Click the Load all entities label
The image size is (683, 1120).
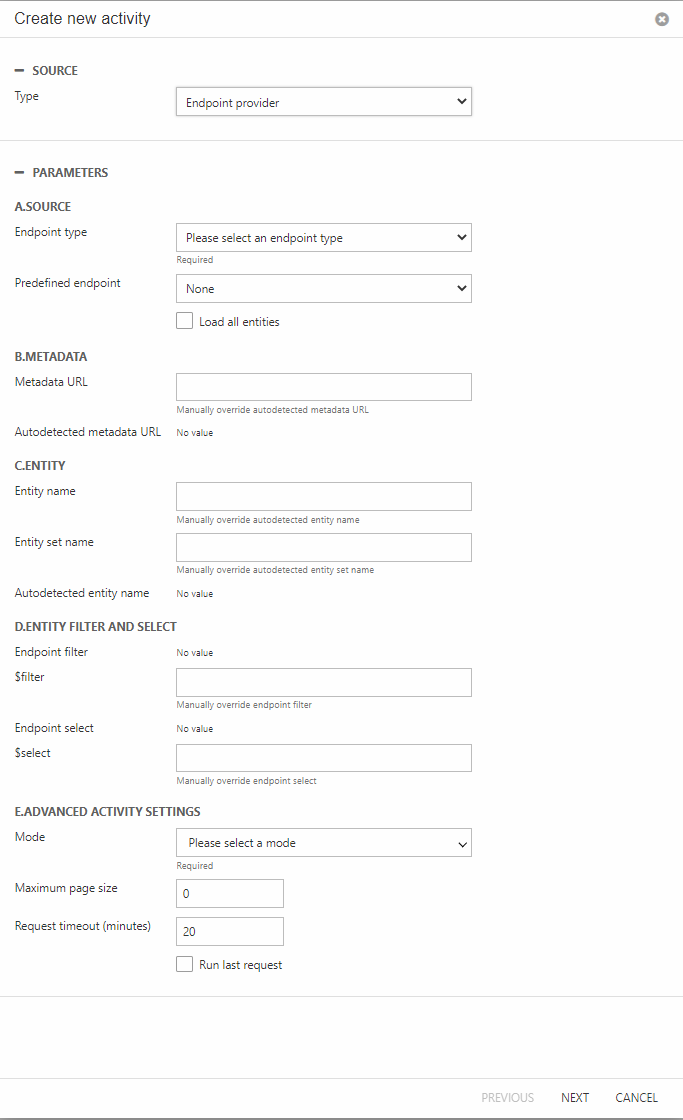coord(239,322)
